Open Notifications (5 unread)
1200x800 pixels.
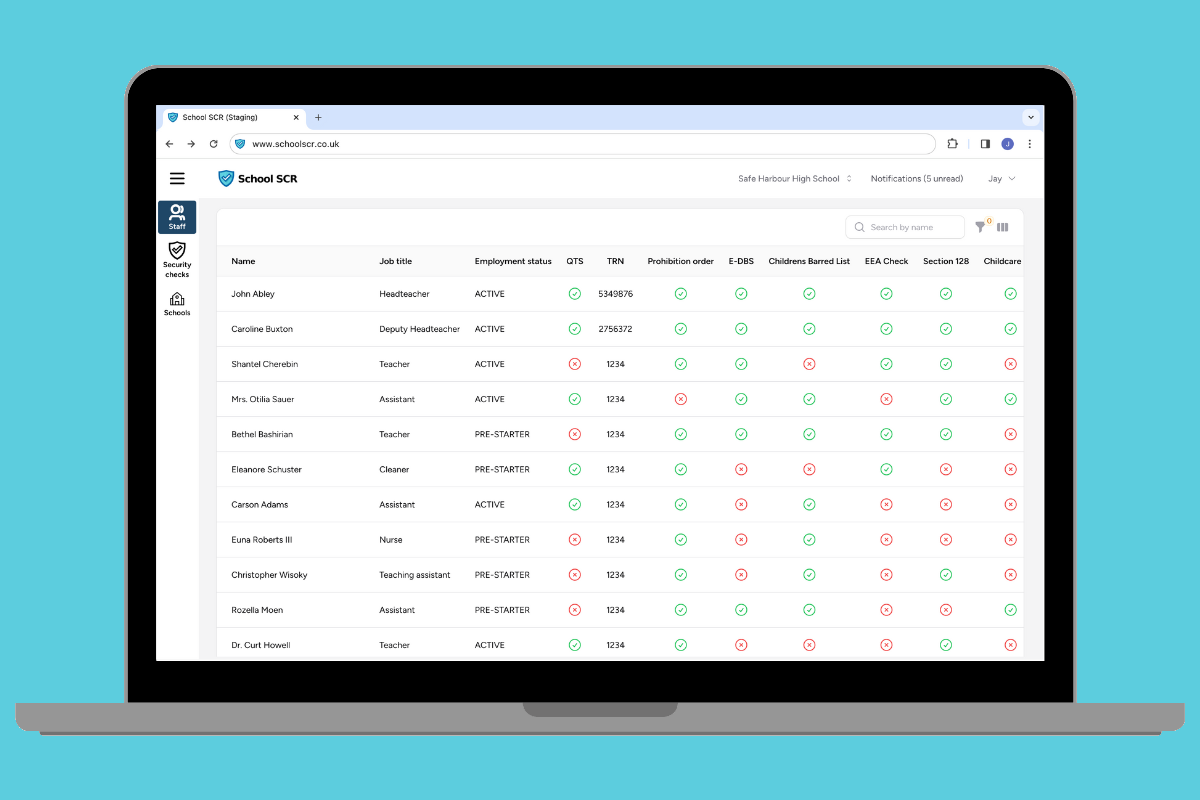pyautogui.click(x=916, y=179)
